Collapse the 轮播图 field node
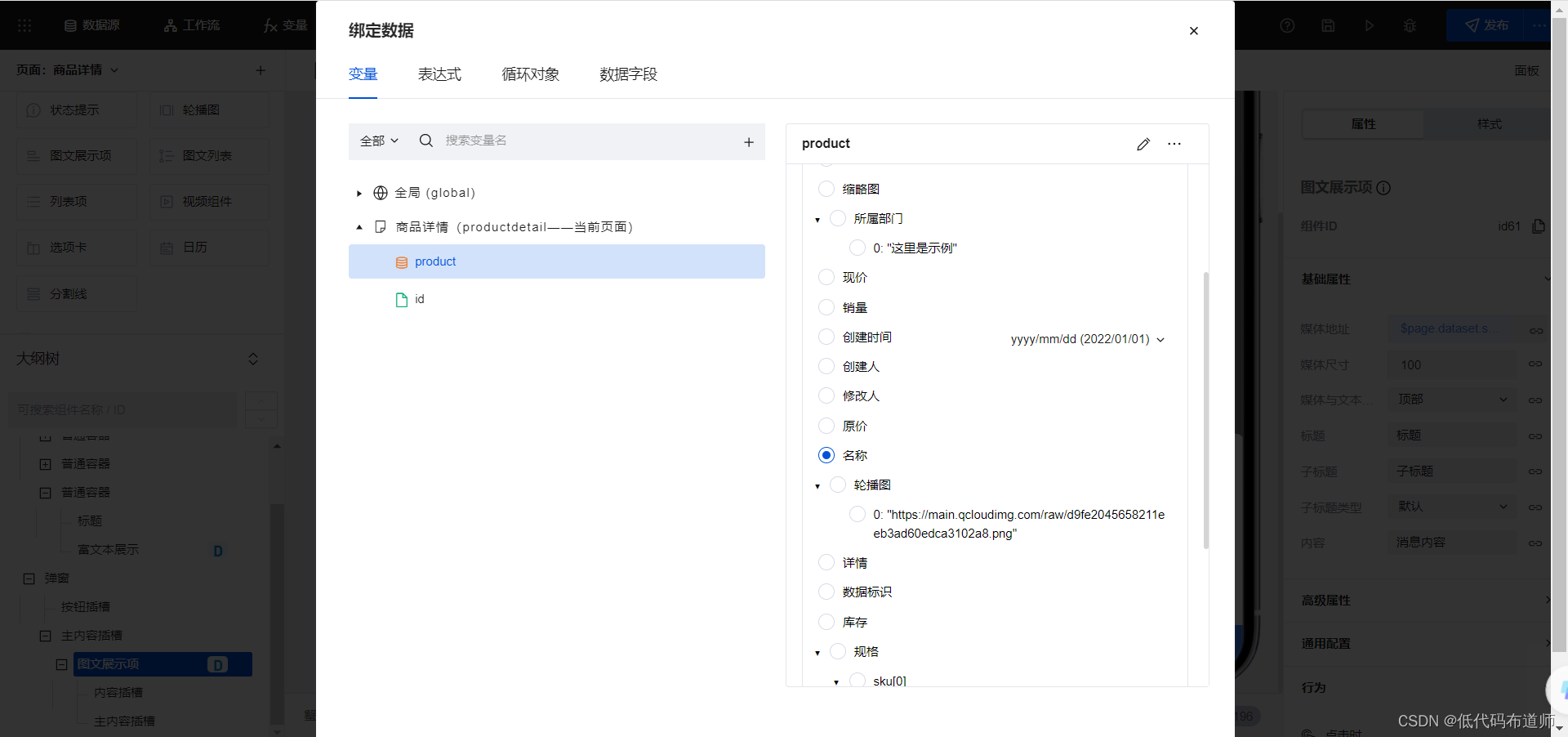Viewport: 1568px width, 737px height. click(x=817, y=486)
